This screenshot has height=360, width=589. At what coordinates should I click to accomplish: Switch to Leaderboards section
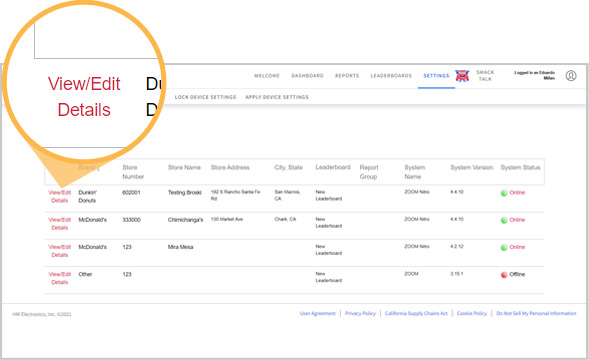pos(391,76)
